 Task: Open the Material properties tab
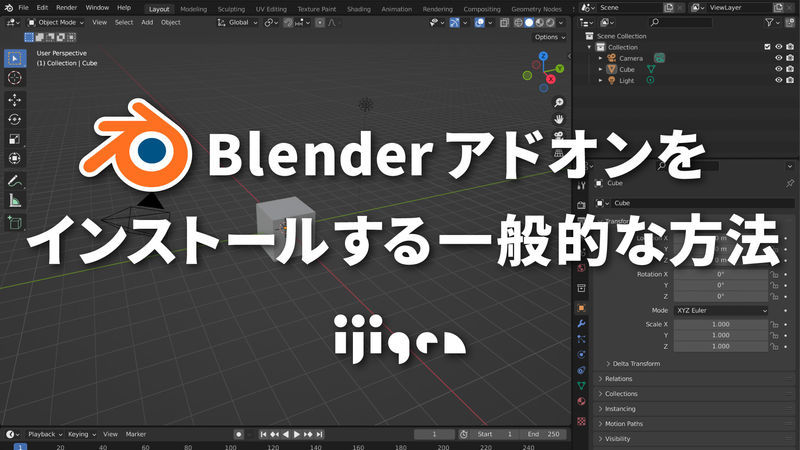[581, 402]
